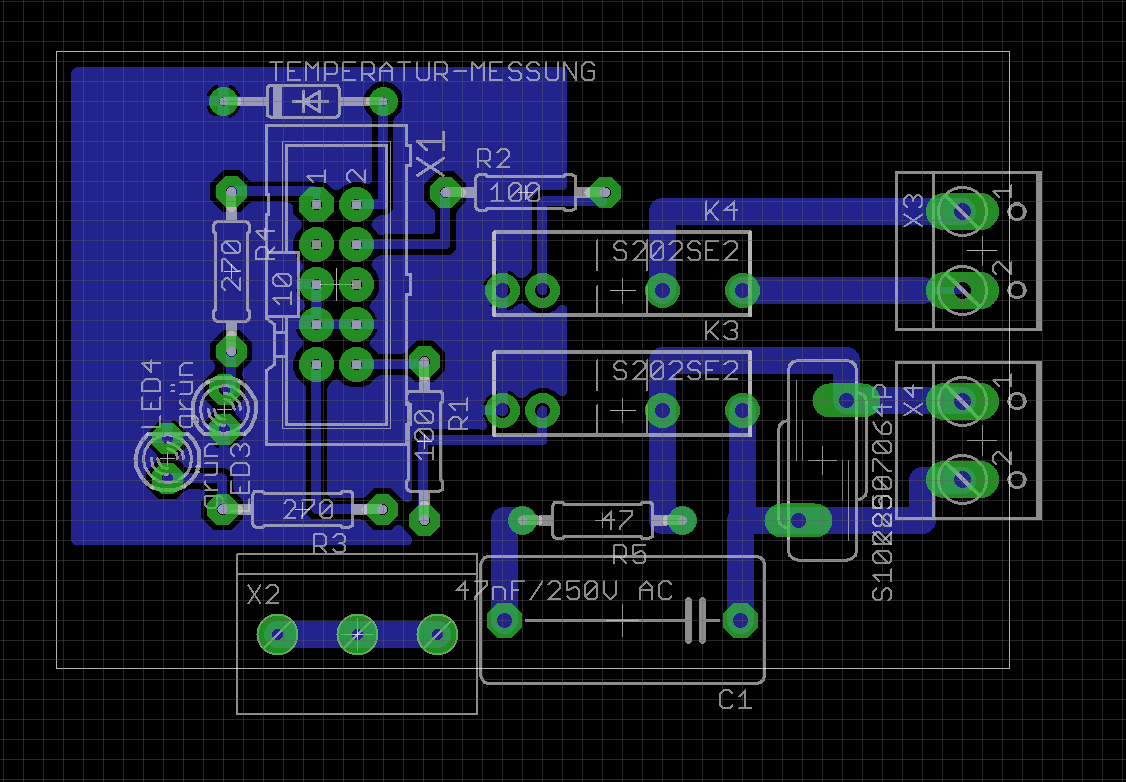Click the X2 connector label
1126x782 pixels.
tap(263, 595)
